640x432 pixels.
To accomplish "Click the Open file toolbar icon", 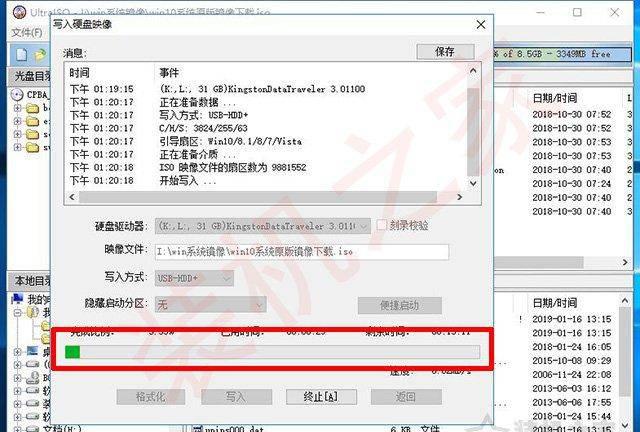I will point(40,55).
